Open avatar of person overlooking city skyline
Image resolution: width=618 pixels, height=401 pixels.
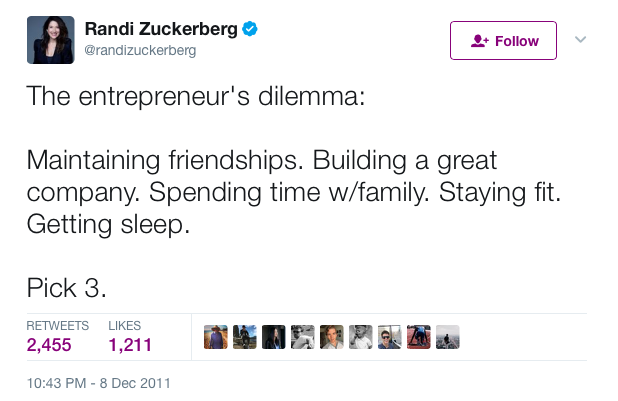coord(448,337)
